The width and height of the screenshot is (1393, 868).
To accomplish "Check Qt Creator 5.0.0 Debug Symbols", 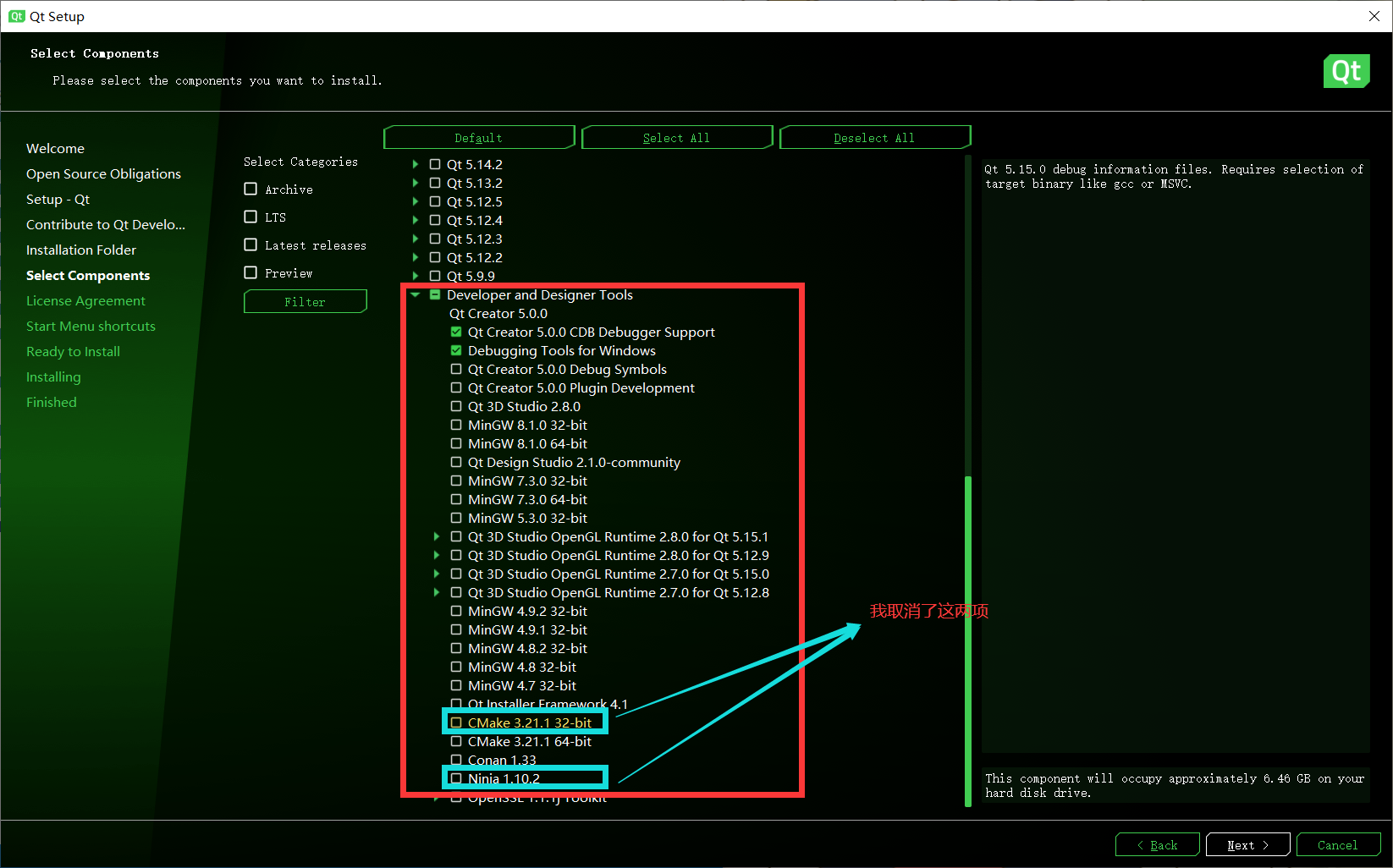I will point(456,369).
